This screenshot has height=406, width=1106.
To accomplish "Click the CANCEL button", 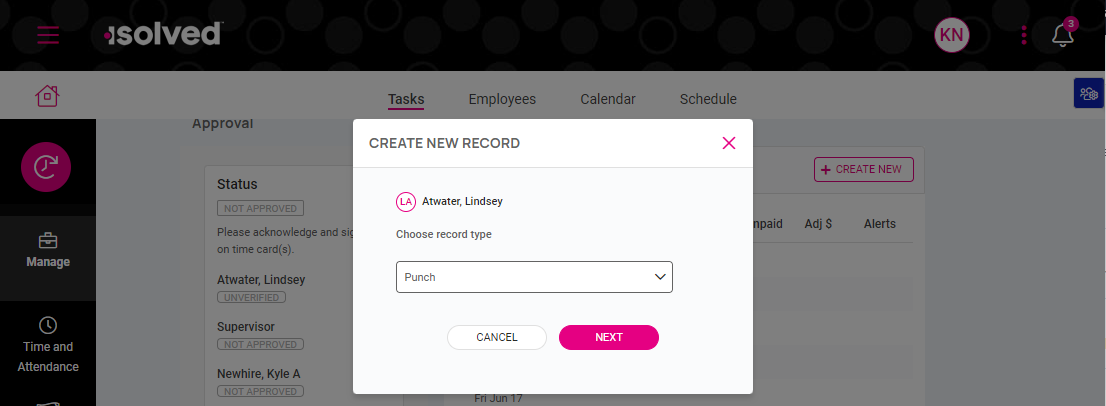I will point(497,338).
